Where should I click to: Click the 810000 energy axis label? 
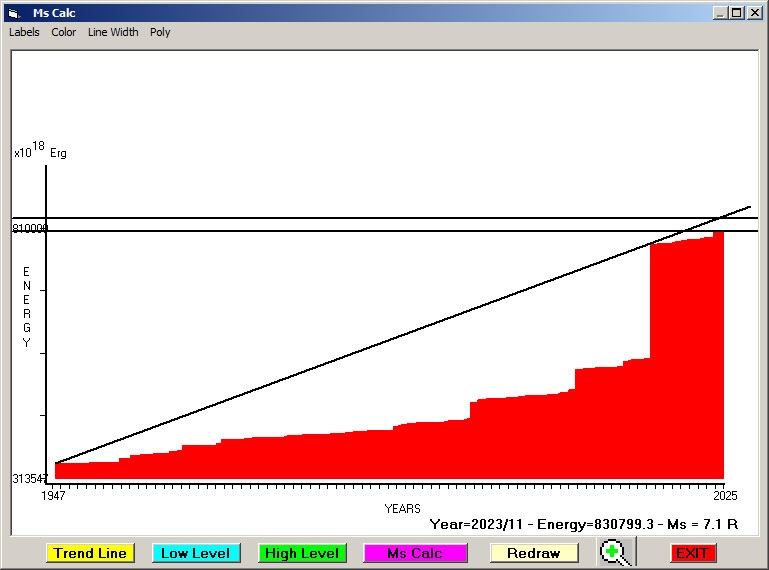pyautogui.click(x=30, y=229)
